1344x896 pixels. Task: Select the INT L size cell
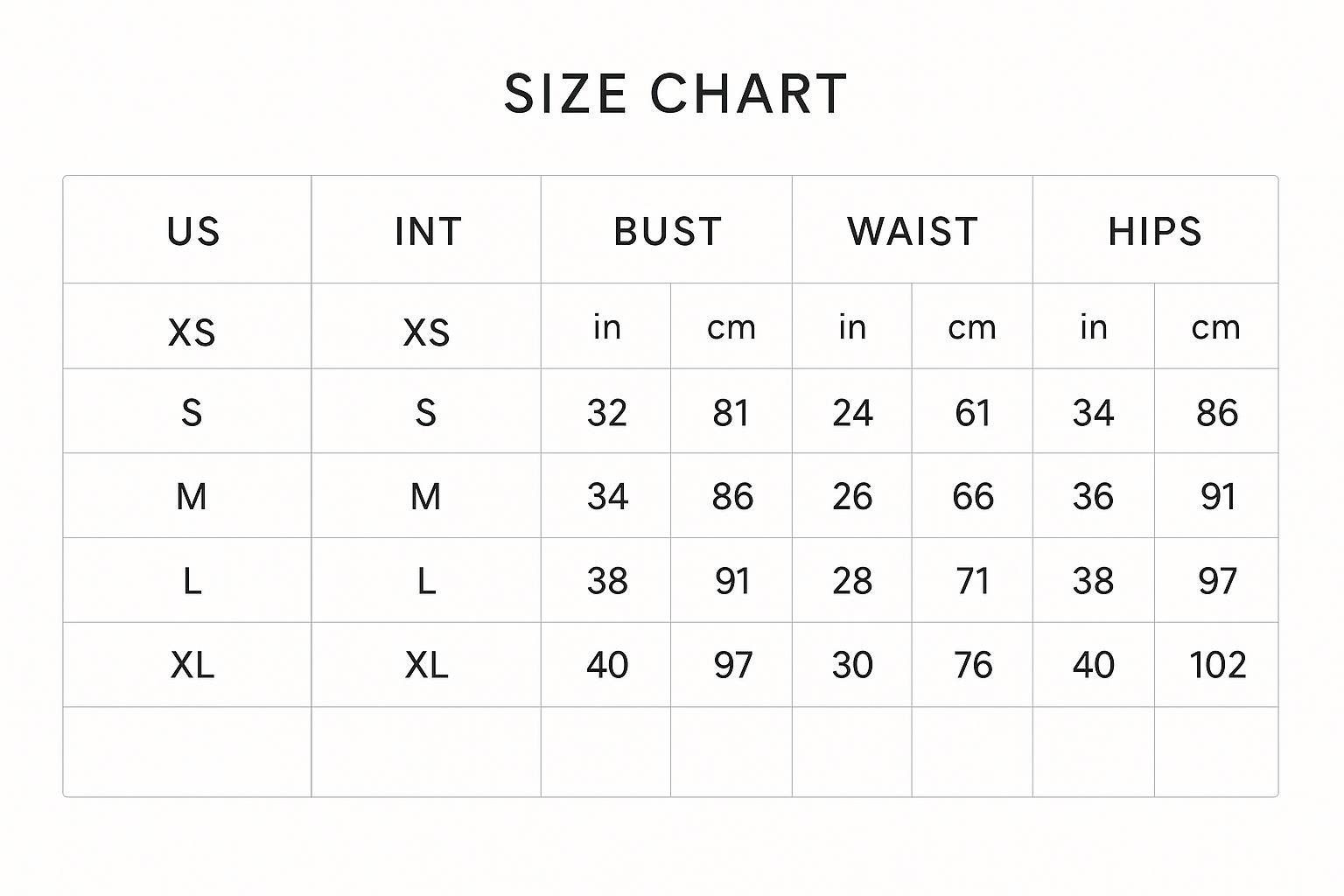tap(426, 581)
